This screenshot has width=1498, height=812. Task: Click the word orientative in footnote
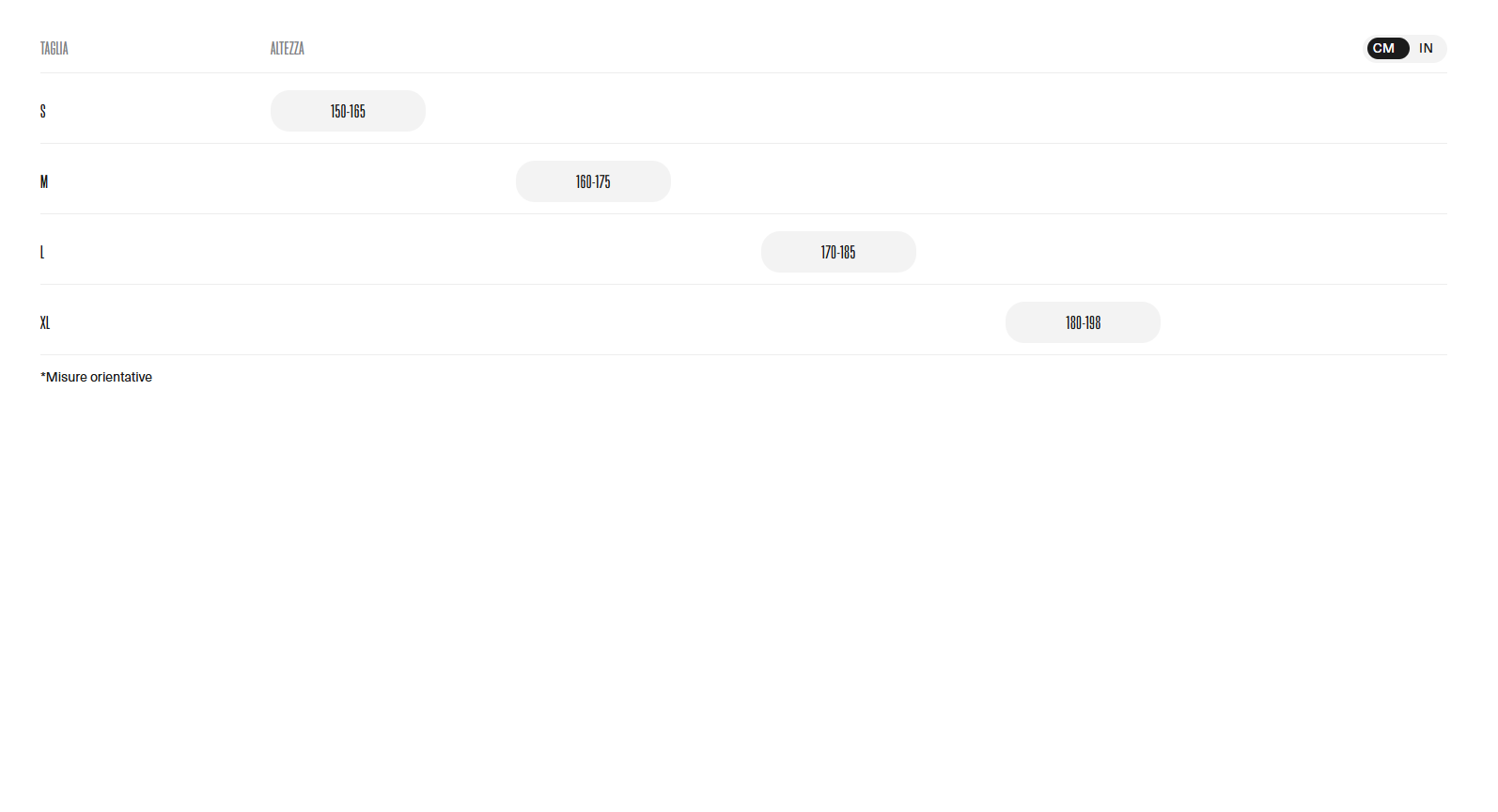click(x=121, y=377)
